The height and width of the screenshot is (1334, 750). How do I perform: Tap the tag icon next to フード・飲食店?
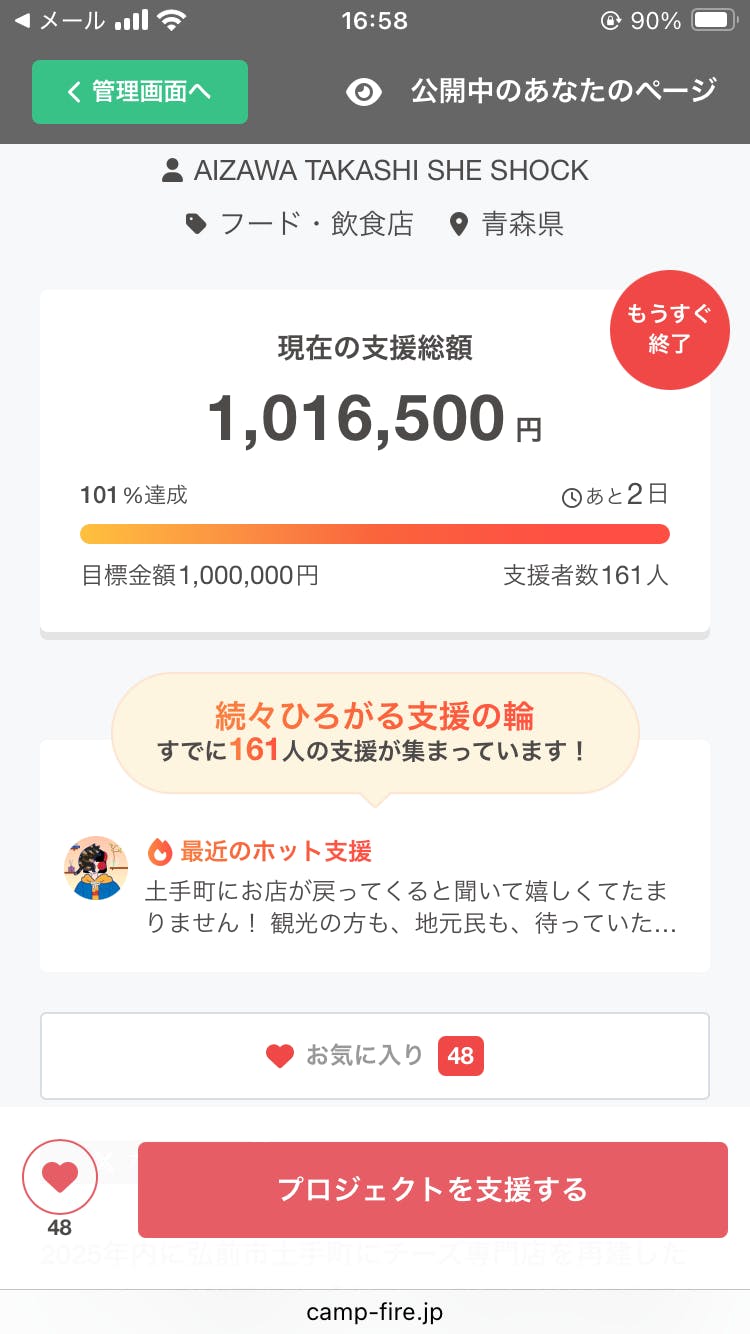point(197,224)
